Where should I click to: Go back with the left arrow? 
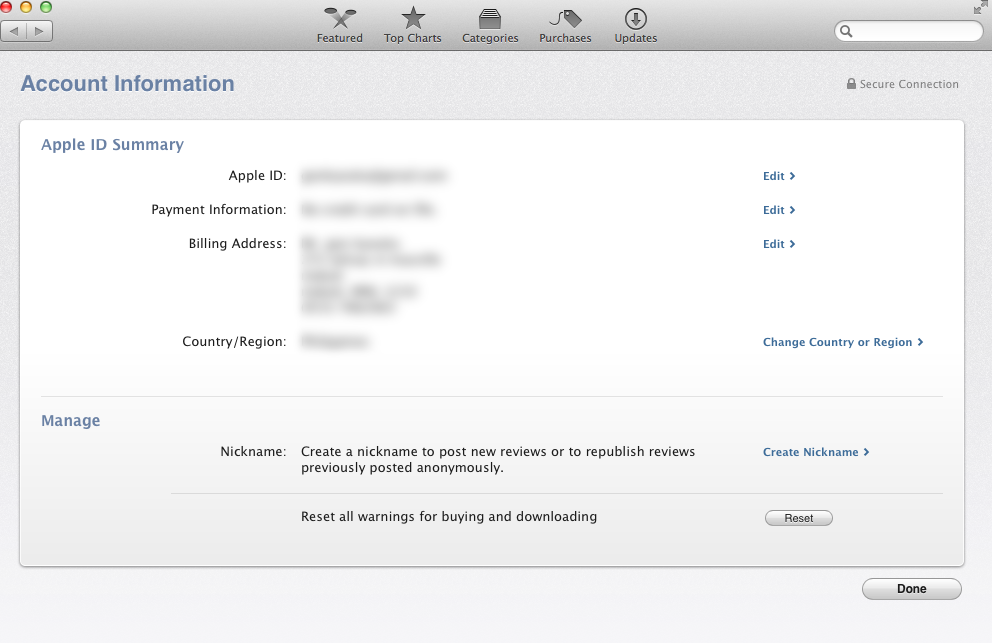(14, 31)
